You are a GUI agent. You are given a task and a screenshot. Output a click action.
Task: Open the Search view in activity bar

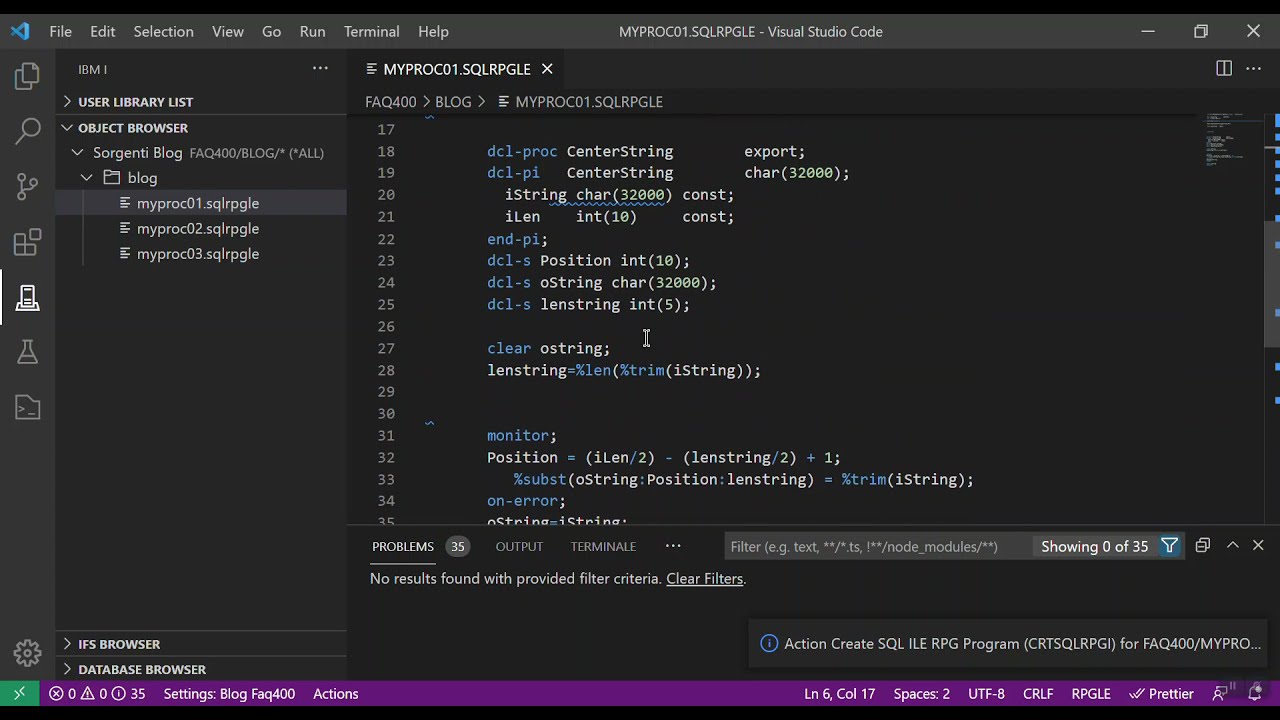27,131
